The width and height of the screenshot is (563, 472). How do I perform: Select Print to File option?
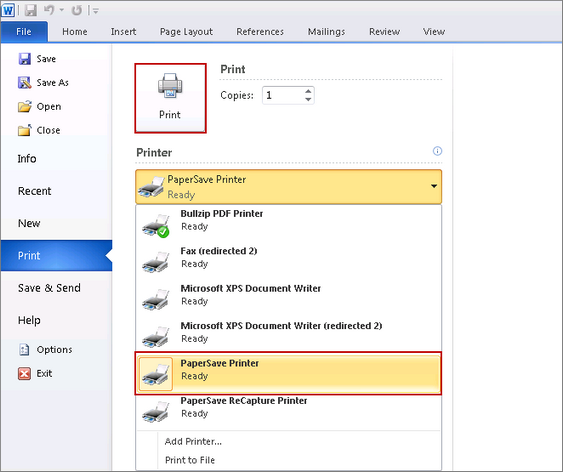click(x=190, y=460)
